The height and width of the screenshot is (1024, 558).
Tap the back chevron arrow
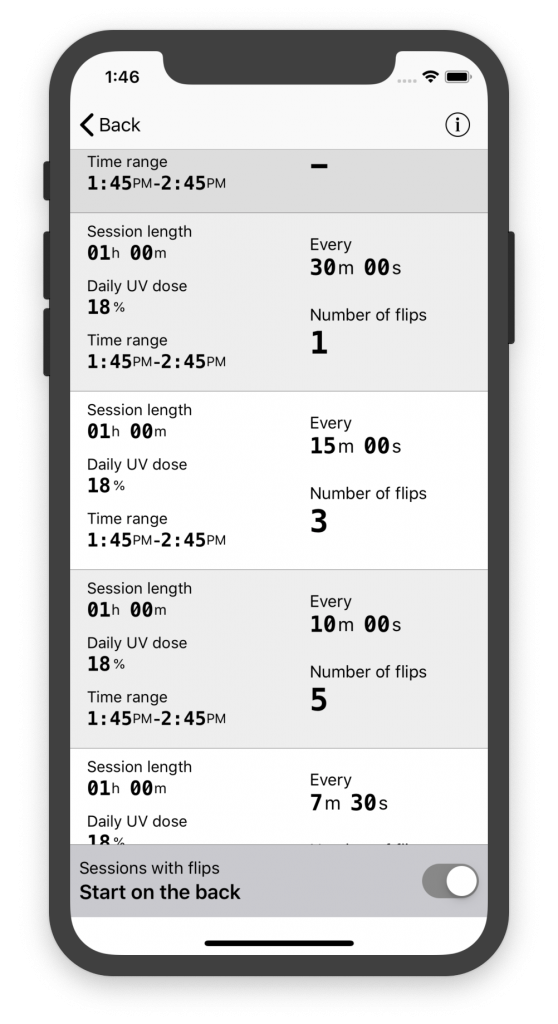pos(87,124)
